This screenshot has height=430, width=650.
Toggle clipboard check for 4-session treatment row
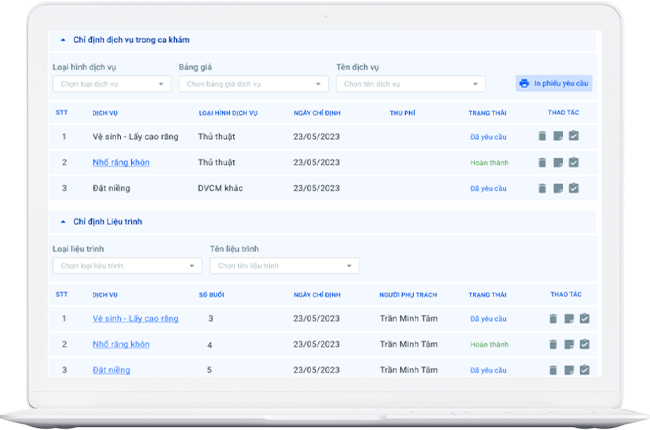tap(584, 345)
